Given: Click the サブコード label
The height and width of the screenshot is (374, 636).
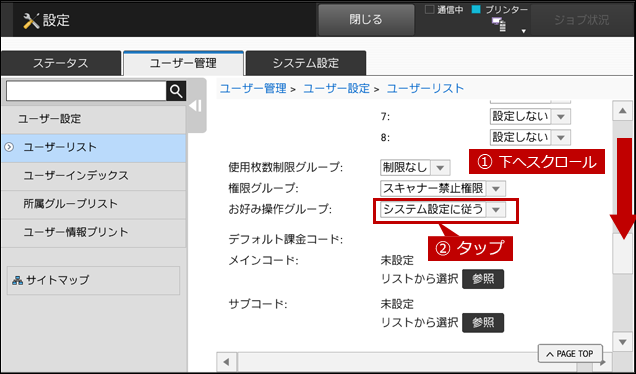Looking at the screenshot, I should (258, 304).
